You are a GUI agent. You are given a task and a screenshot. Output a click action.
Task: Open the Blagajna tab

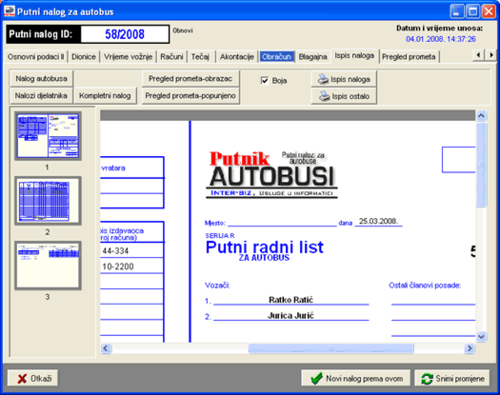coord(313,57)
